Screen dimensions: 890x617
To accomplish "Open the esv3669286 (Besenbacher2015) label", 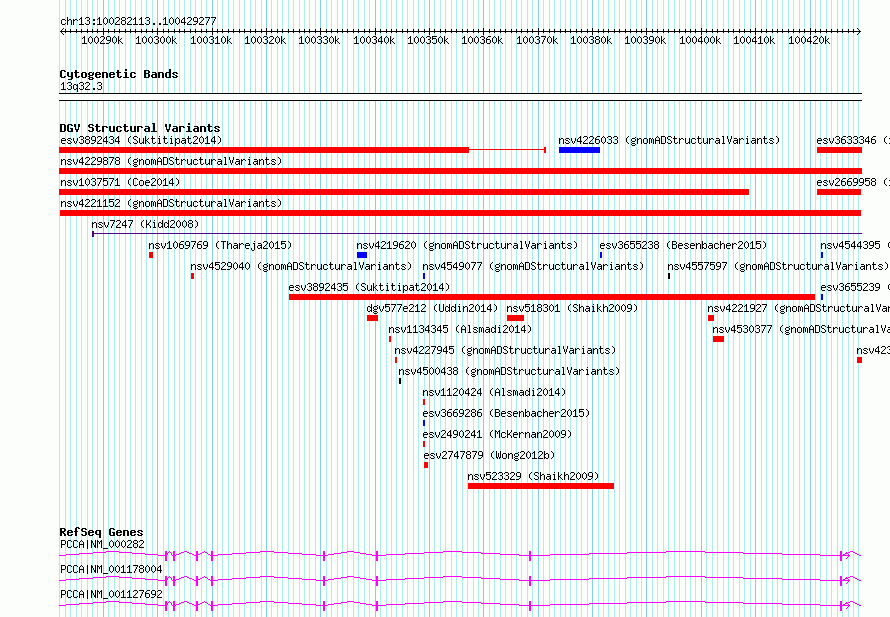I will tap(506, 413).
